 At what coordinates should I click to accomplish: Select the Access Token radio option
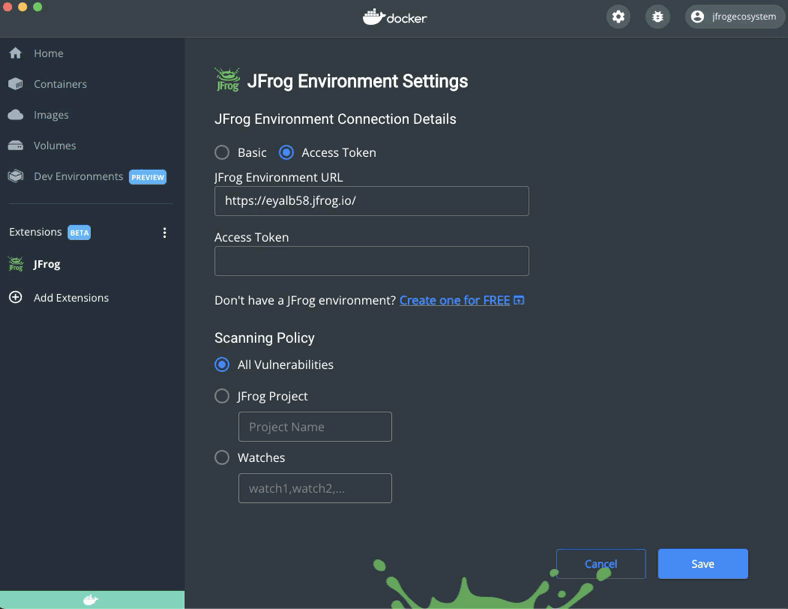point(286,153)
